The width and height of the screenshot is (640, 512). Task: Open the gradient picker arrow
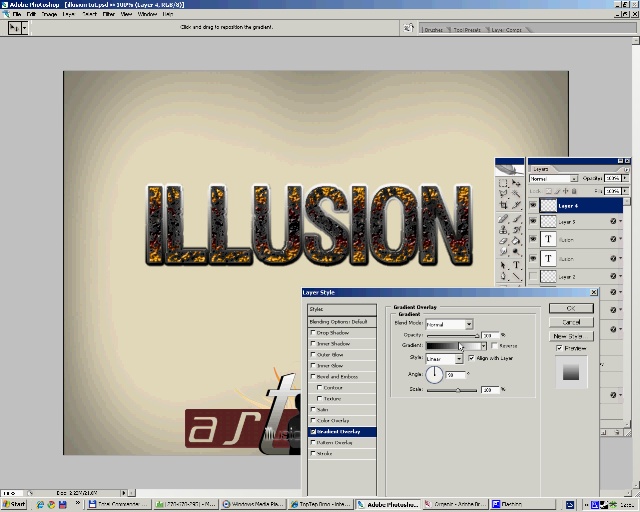click(x=484, y=346)
